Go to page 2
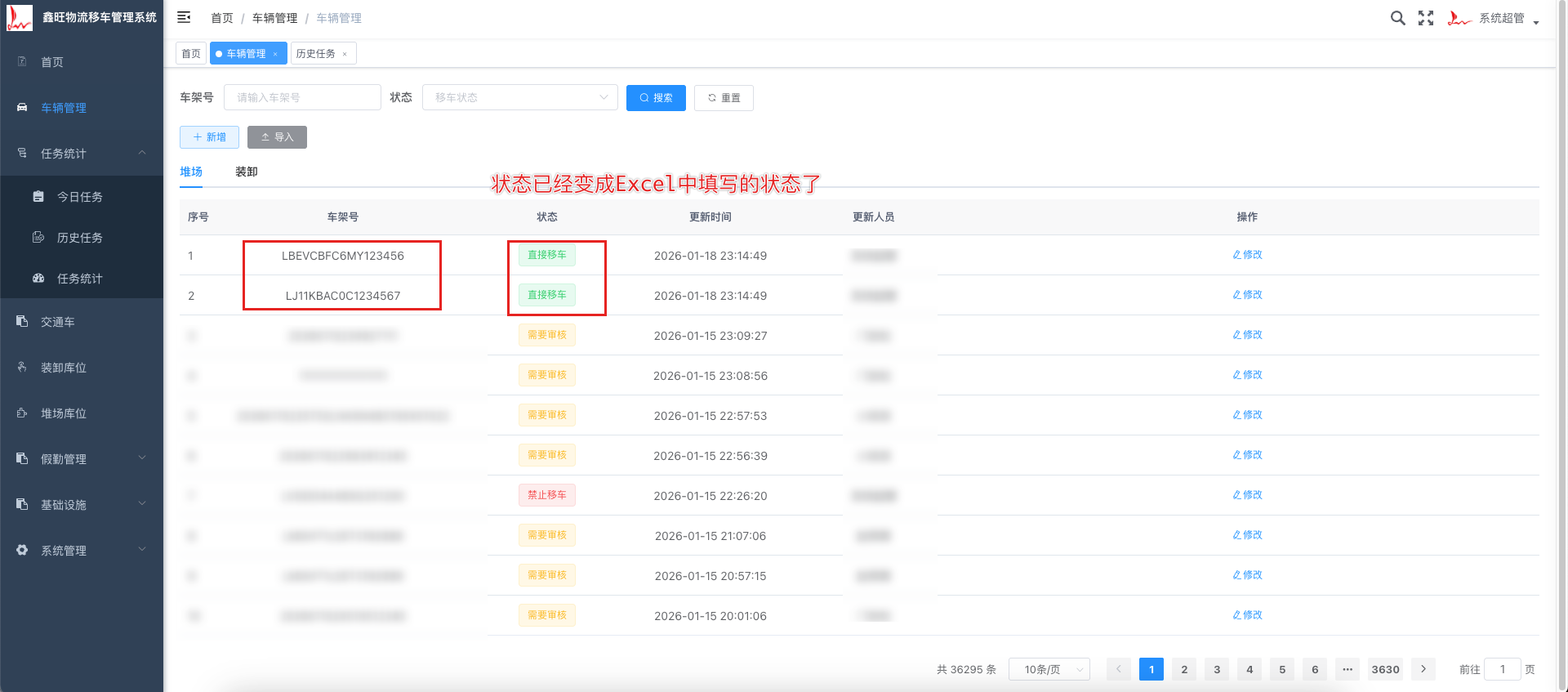Screen dimensions: 1568x692 [x=1184, y=669]
